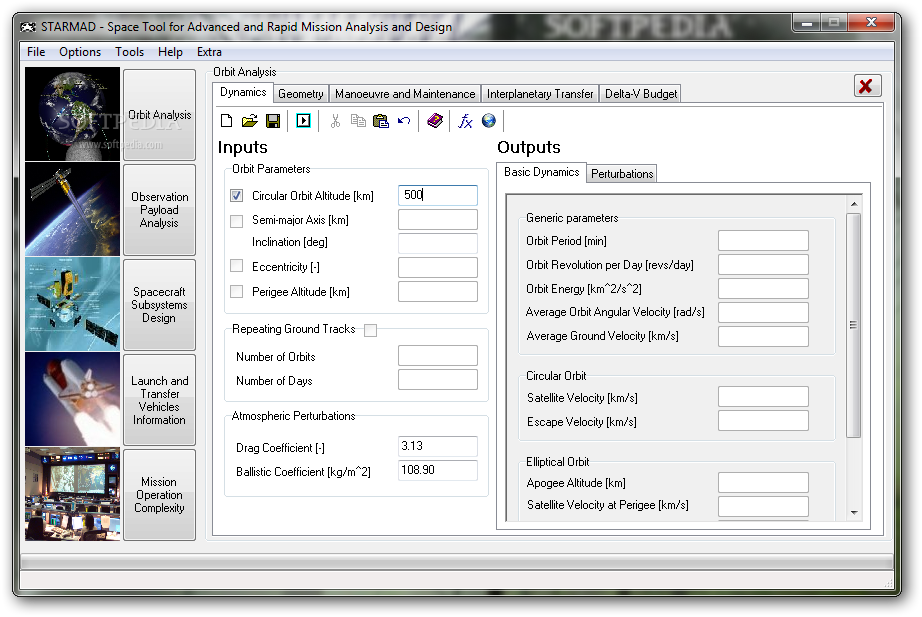Open the Extra menu
This screenshot has height=617, width=922.
(209, 52)
